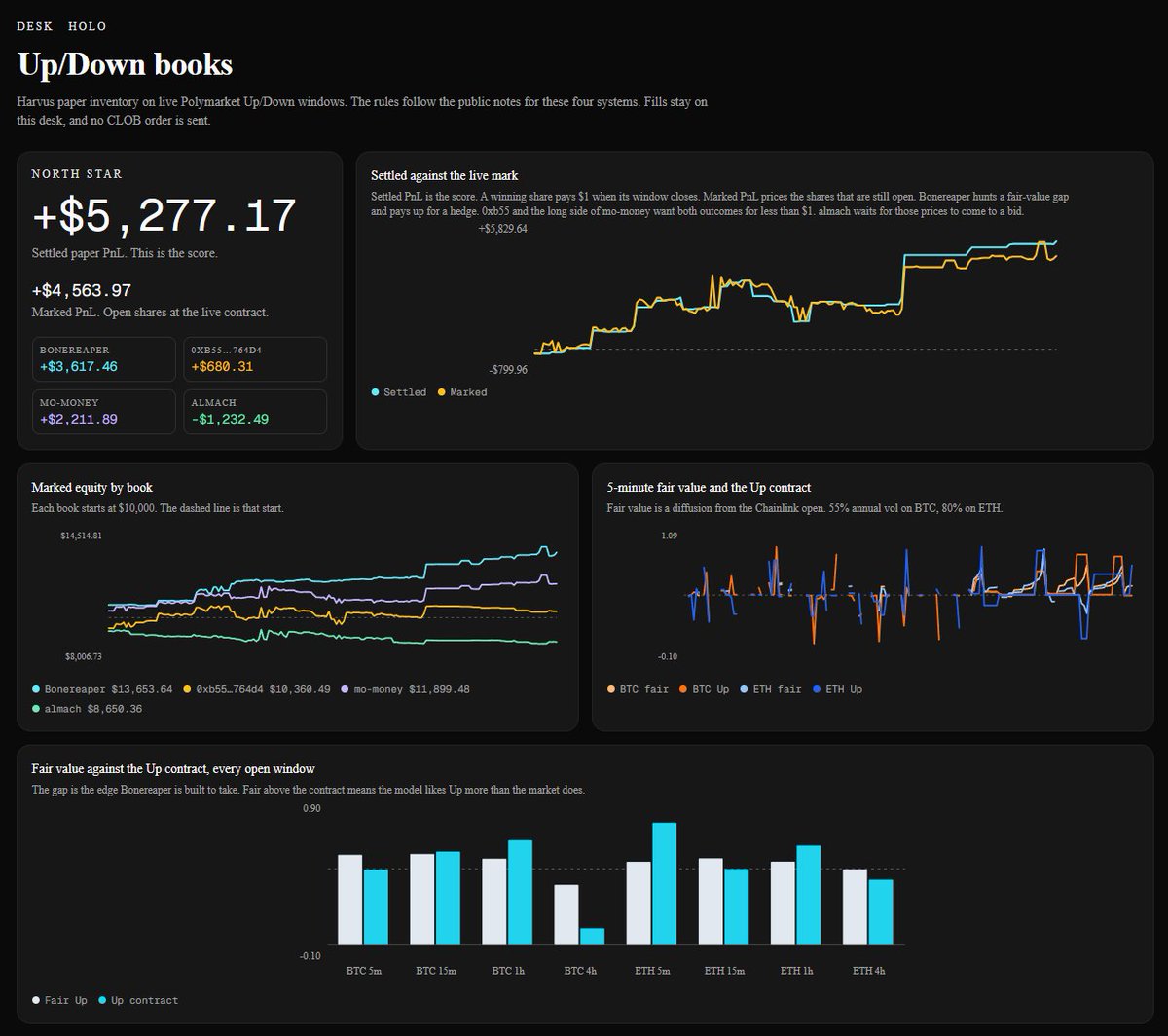Click the MO-MONEY PnL card
This screenshot has height=1036, width=1168.
pyautogui.click(x=103, y=412)
